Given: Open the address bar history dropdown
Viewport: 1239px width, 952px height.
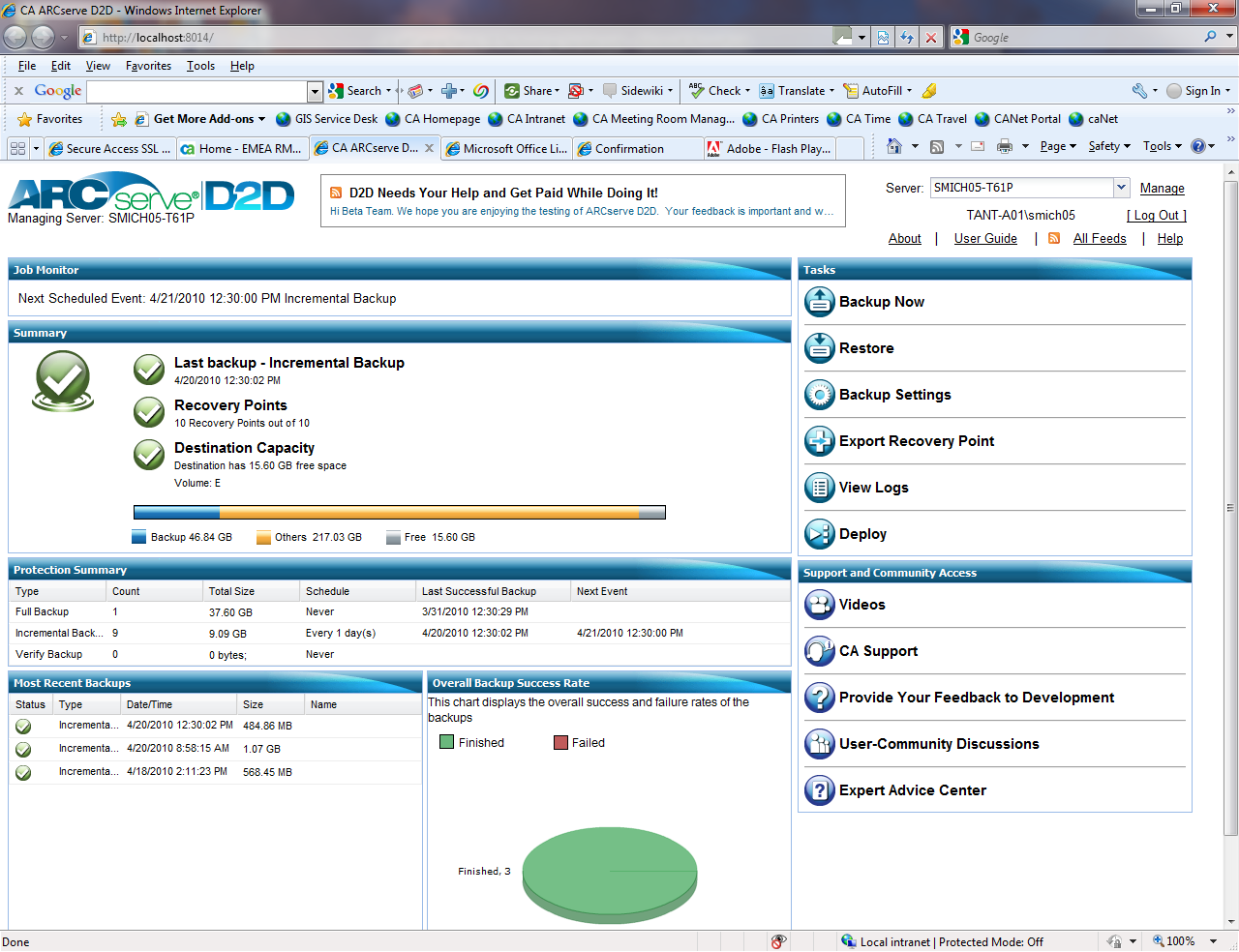Looking at the screenshot, I should coord(861,38).
